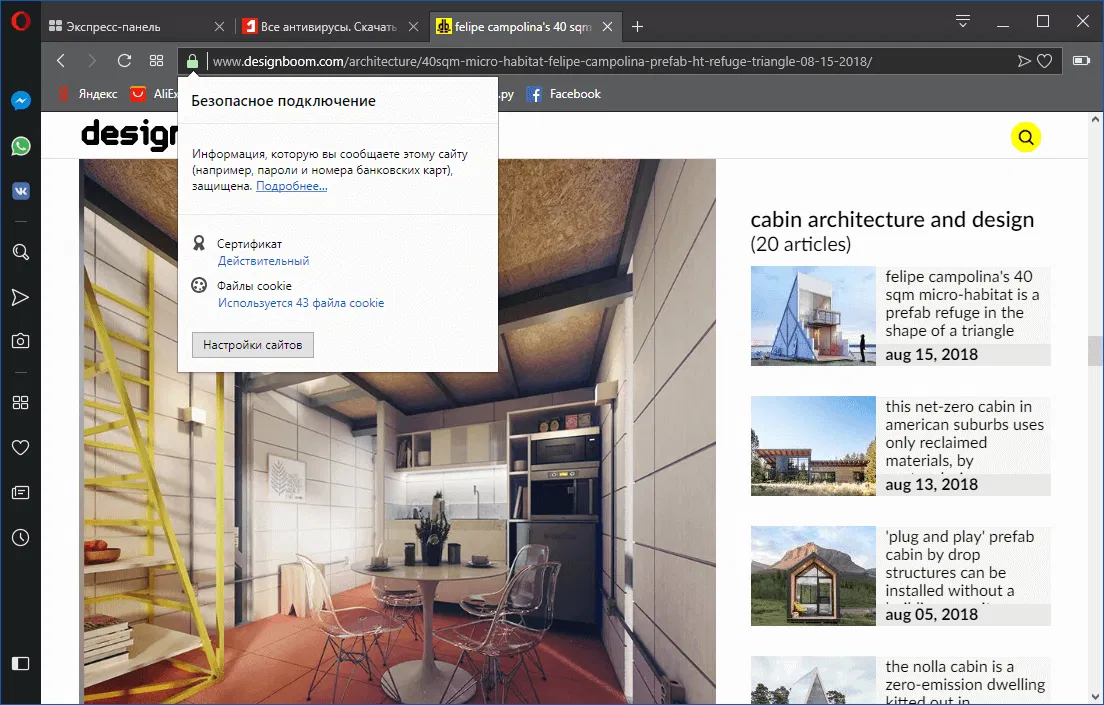
Task: Open the 'plug and play' prefab cabin thumbnail
Action: click(x=813, y=576)
